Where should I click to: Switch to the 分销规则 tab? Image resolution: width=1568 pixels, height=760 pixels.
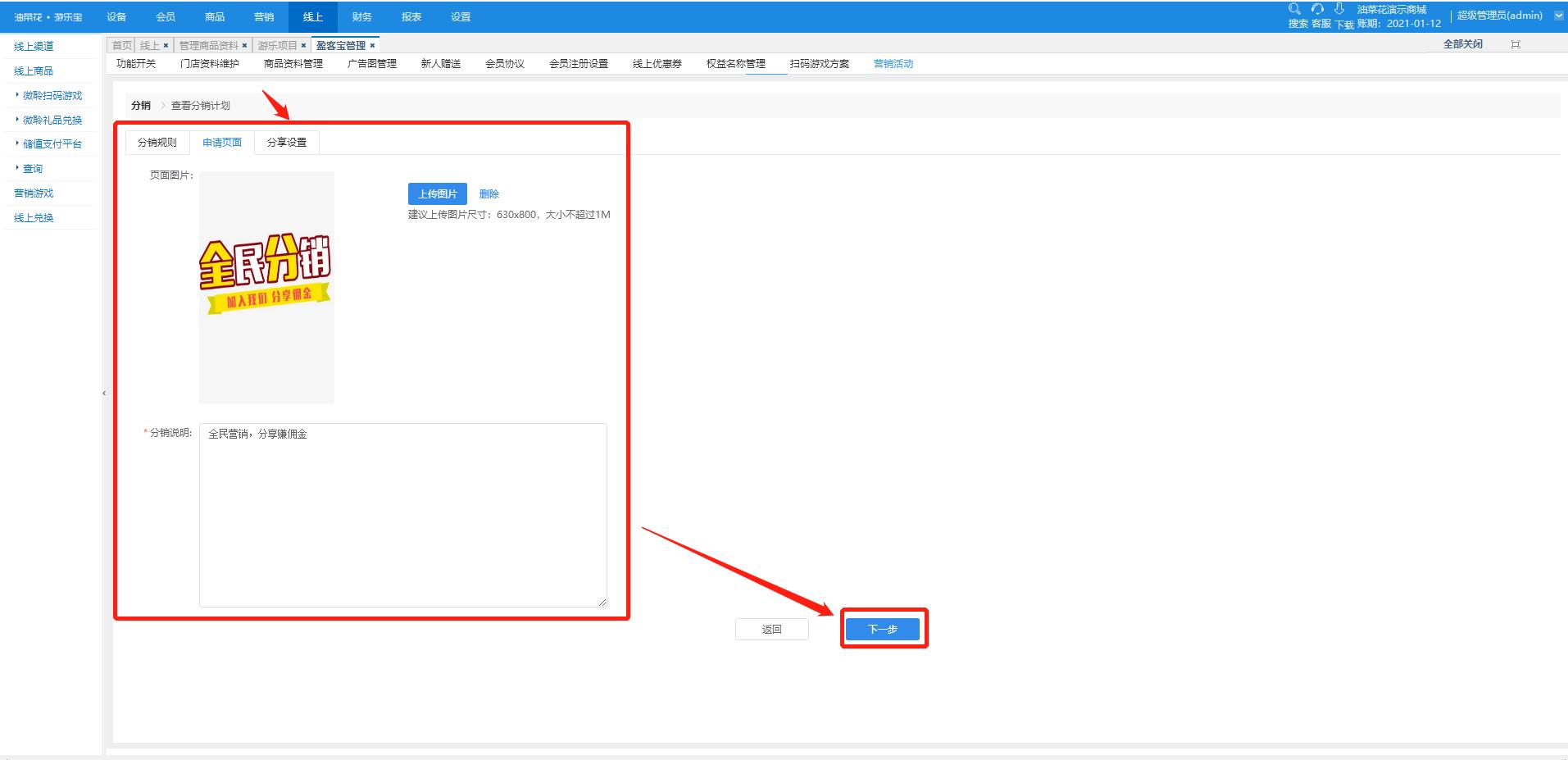click(157, 143)
